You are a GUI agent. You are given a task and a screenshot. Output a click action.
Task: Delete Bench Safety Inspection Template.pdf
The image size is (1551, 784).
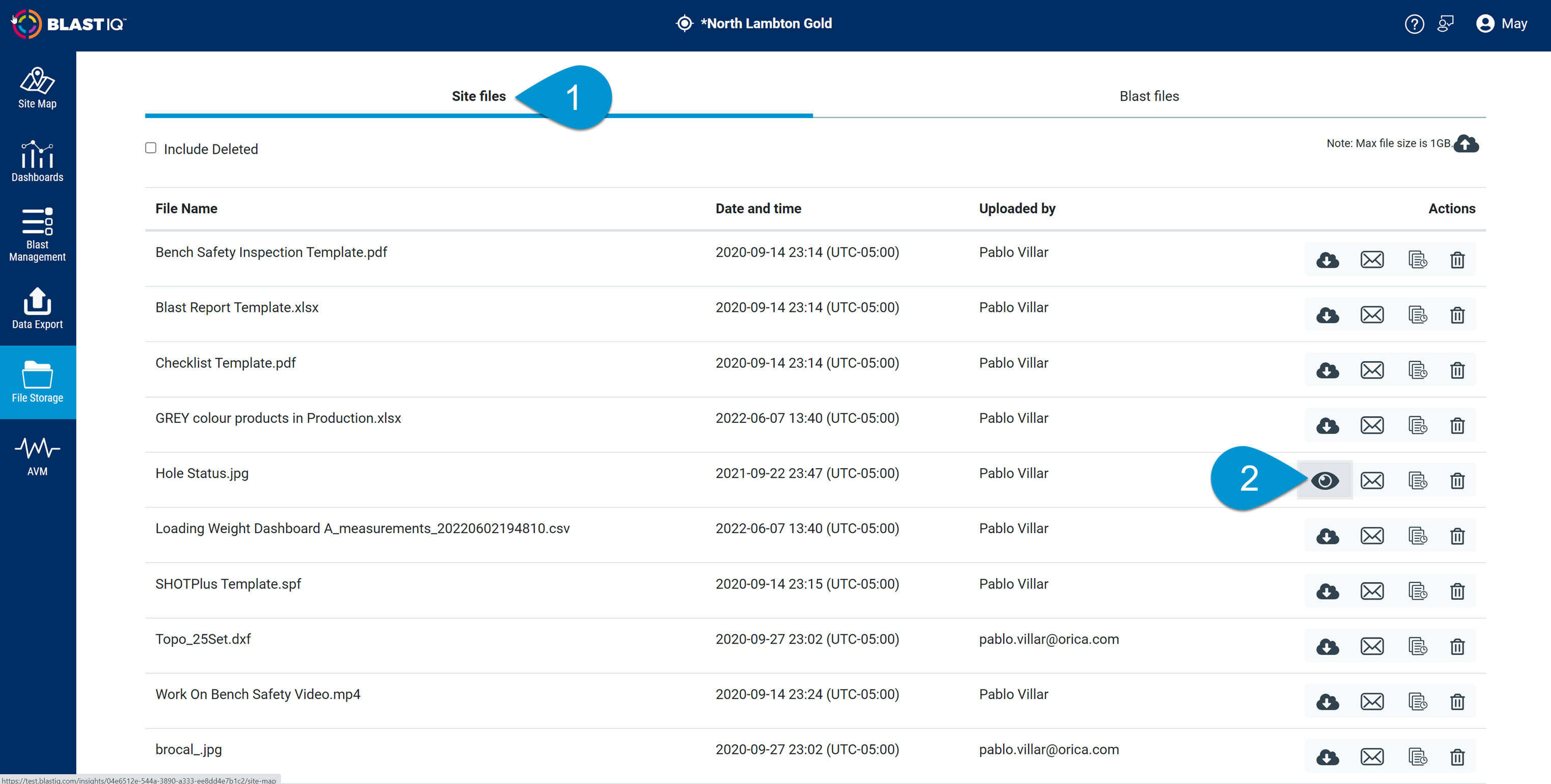[1457, 260]
